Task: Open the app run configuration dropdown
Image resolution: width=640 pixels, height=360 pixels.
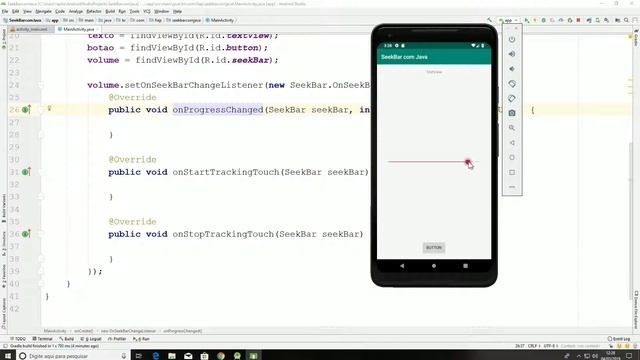Action: (x=508, y=20)
